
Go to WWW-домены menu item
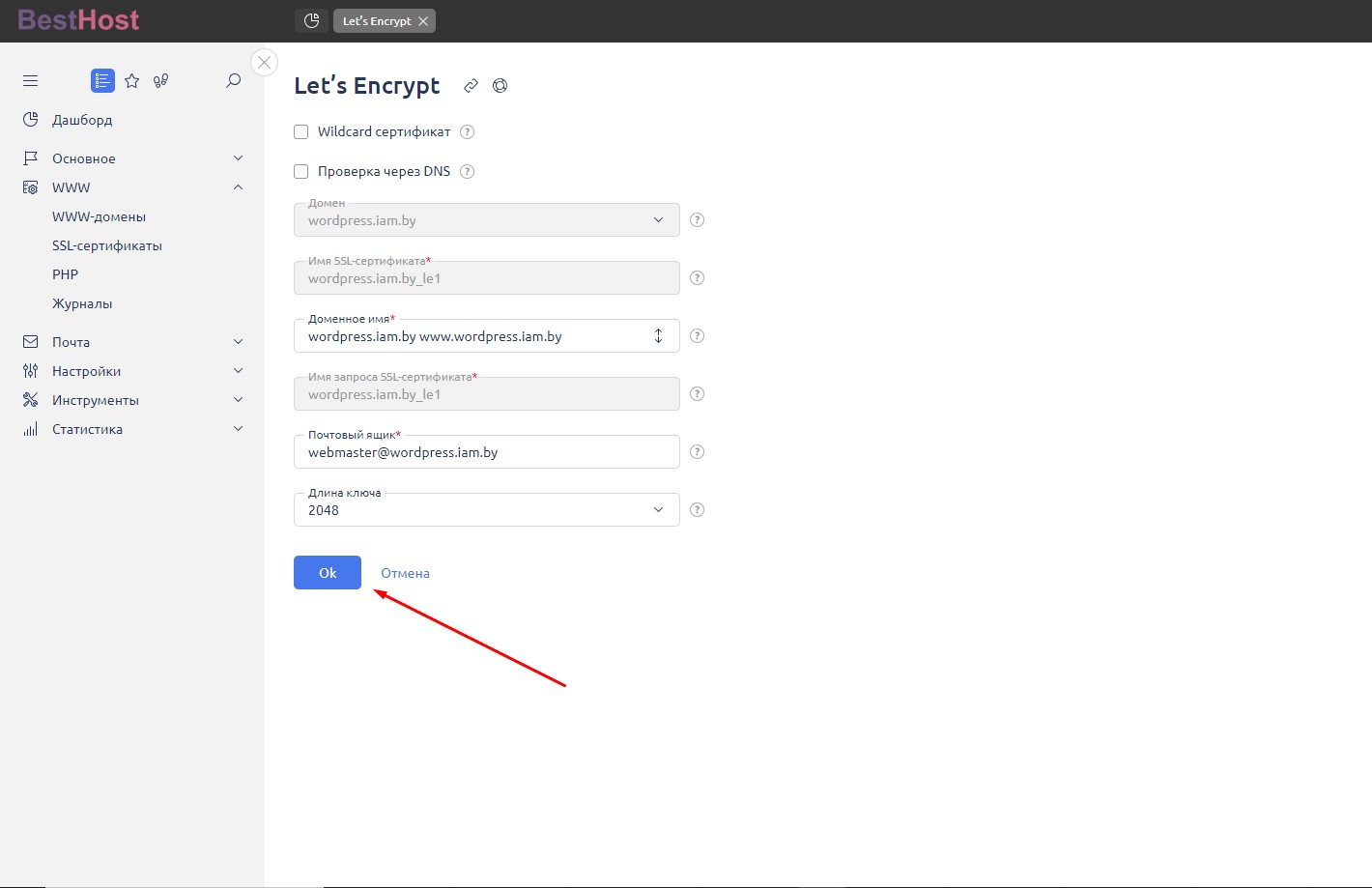pos(99,216)
